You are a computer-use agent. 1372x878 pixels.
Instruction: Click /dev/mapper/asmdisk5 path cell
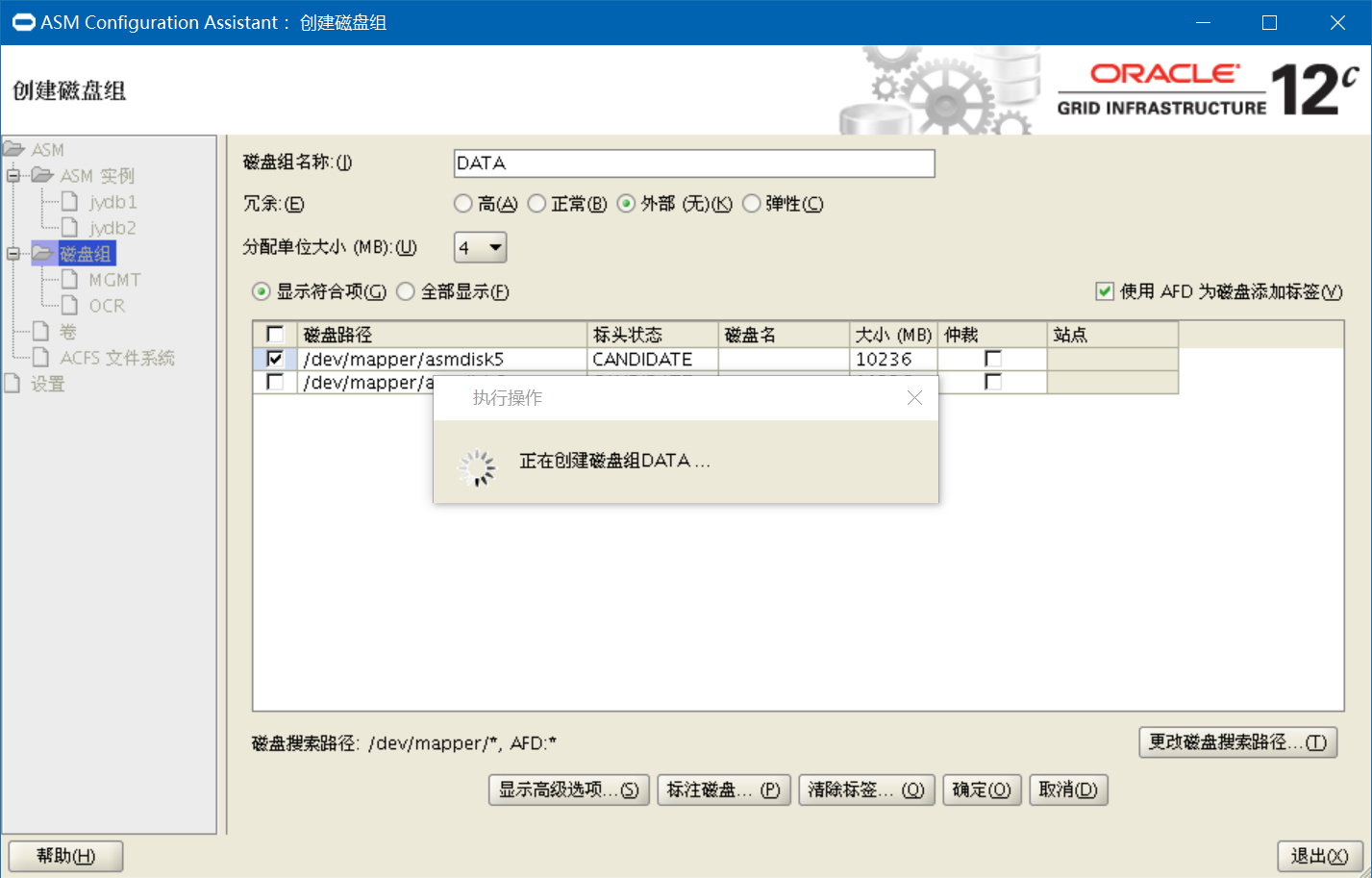[x=441, y=359]
